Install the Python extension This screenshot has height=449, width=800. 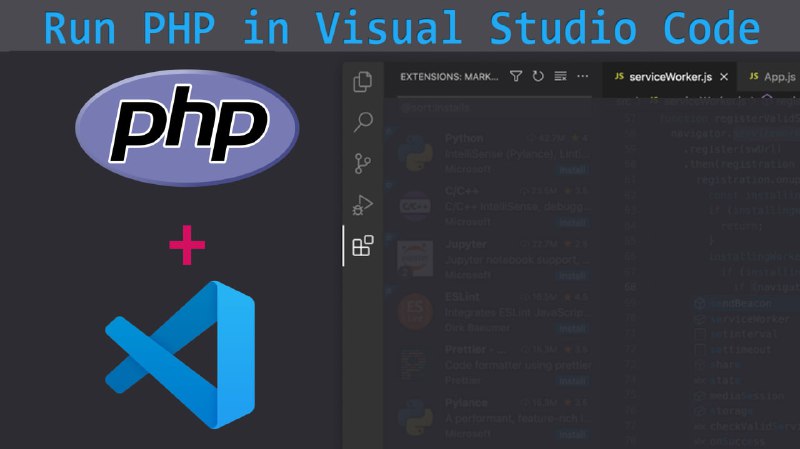pos(572,170)
